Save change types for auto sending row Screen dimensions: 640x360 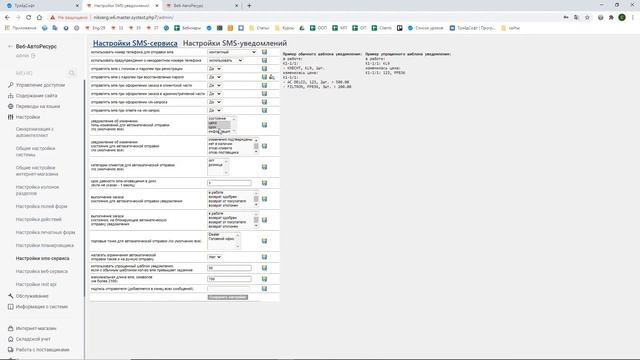[264, 125]
